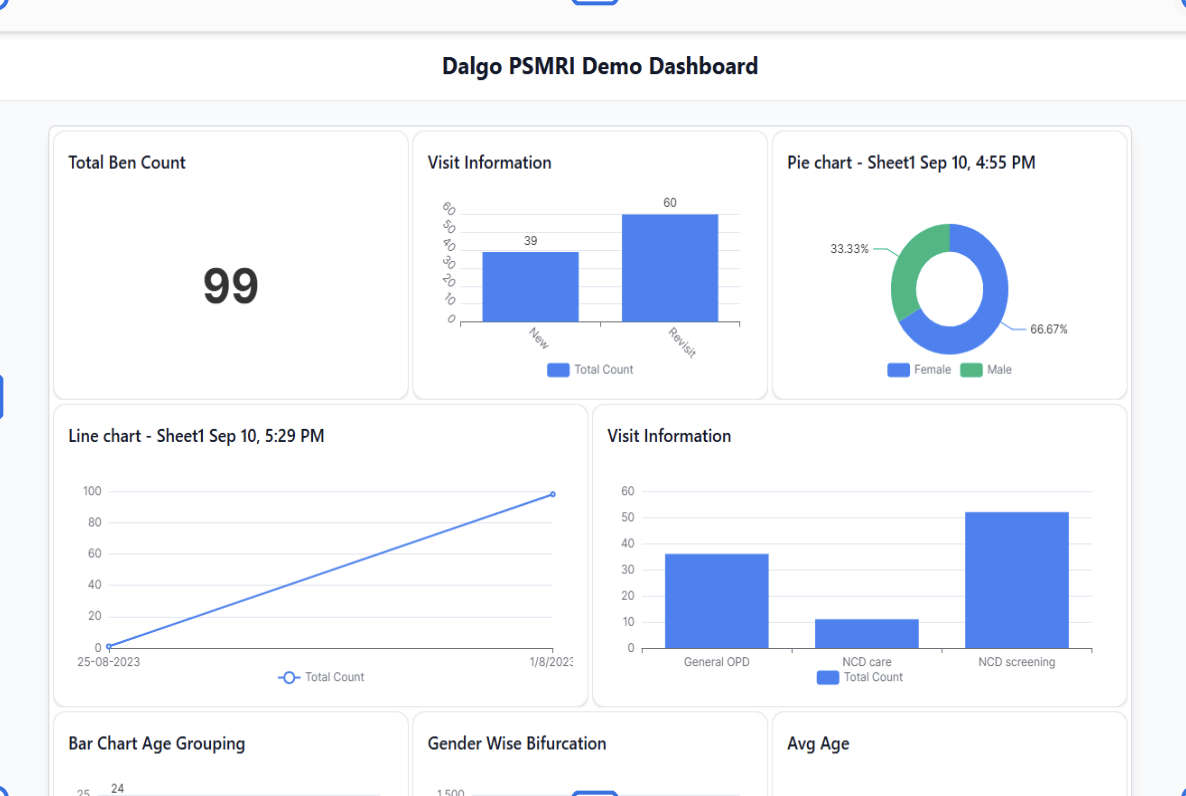Click the Dalgo PSMRI Demo Dashboard title

[x=600, y=66]
